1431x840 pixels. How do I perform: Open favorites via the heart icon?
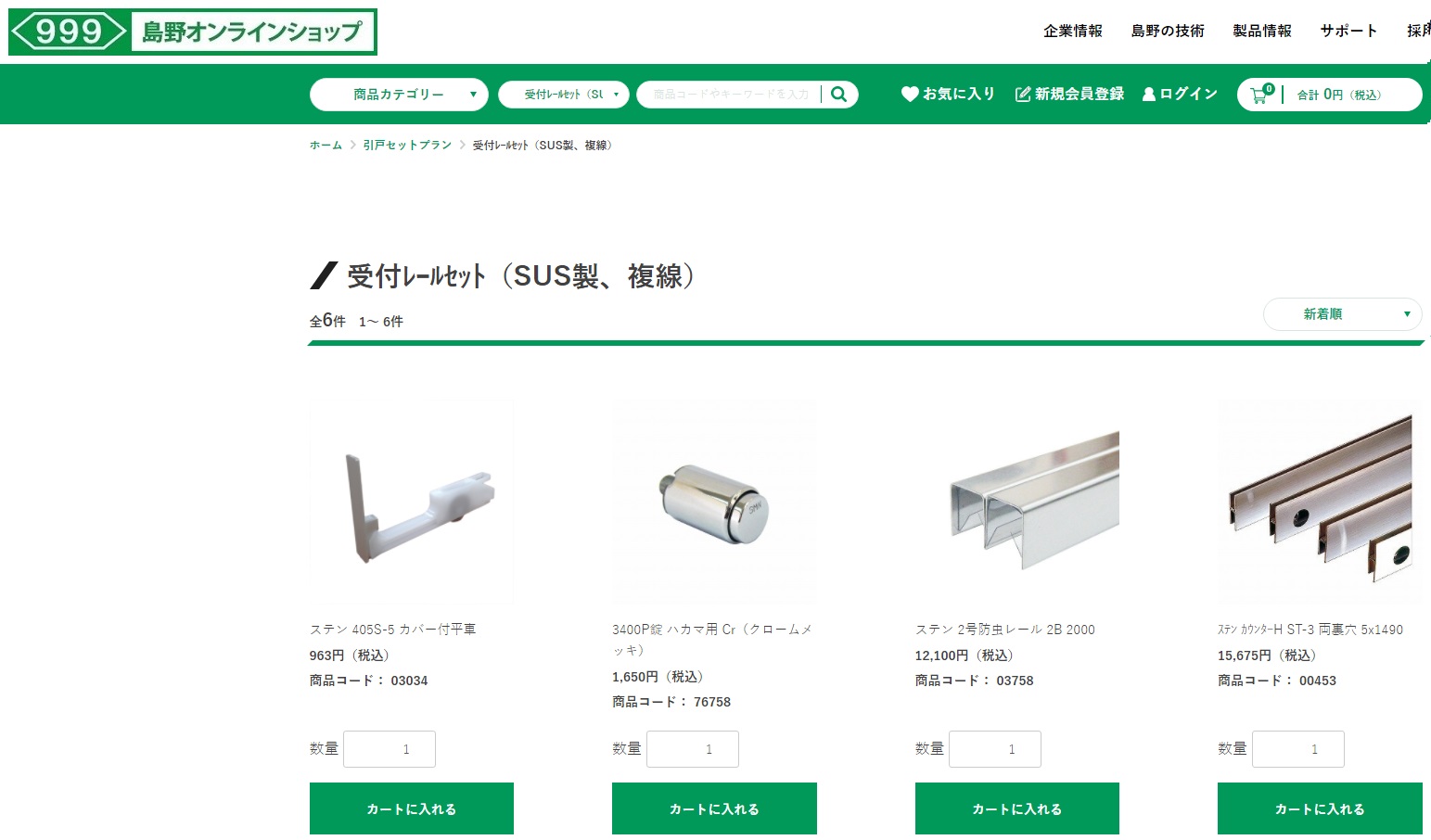[x=910, y=94]
